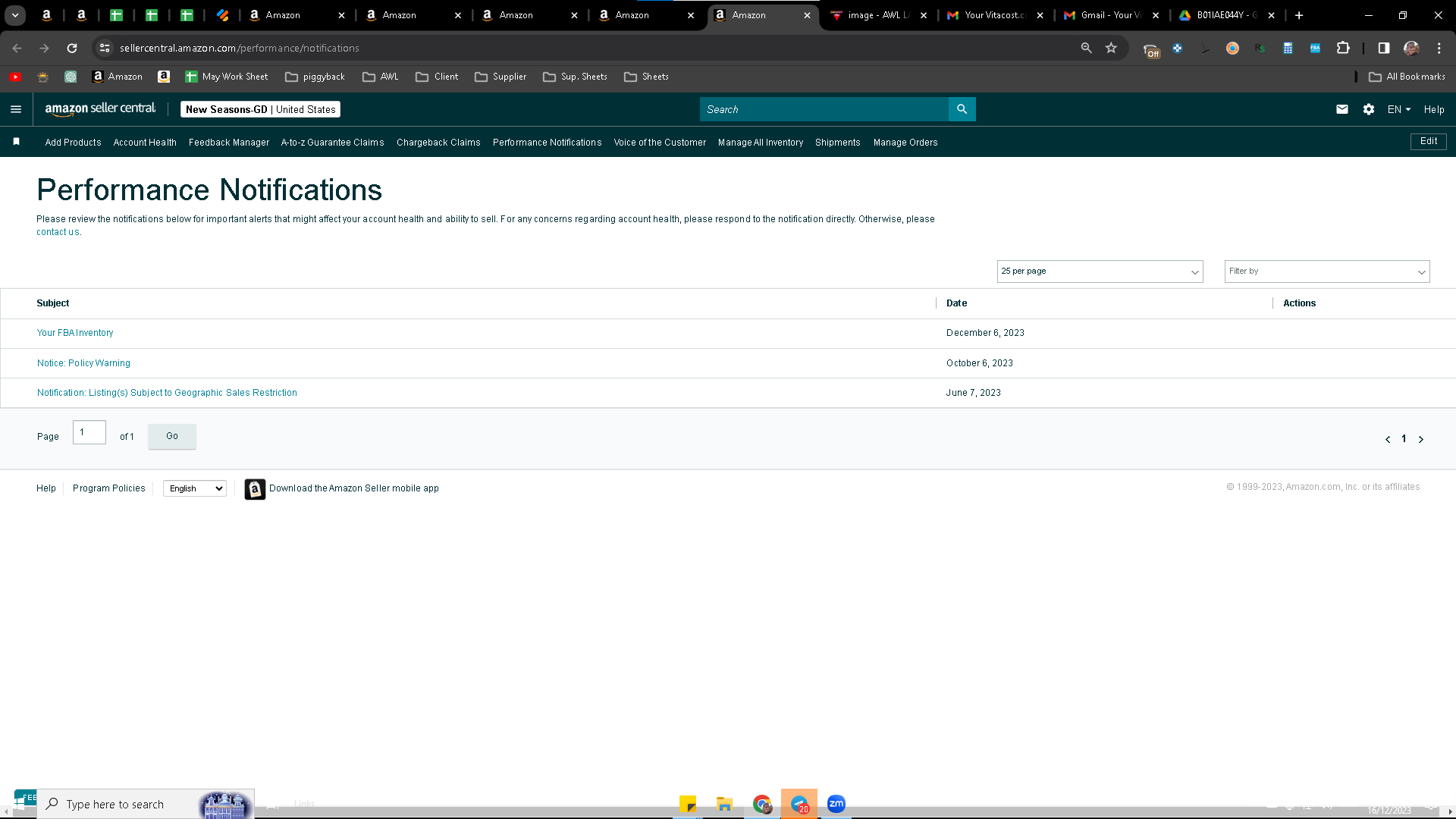Click the browser address bar URL

240,48
